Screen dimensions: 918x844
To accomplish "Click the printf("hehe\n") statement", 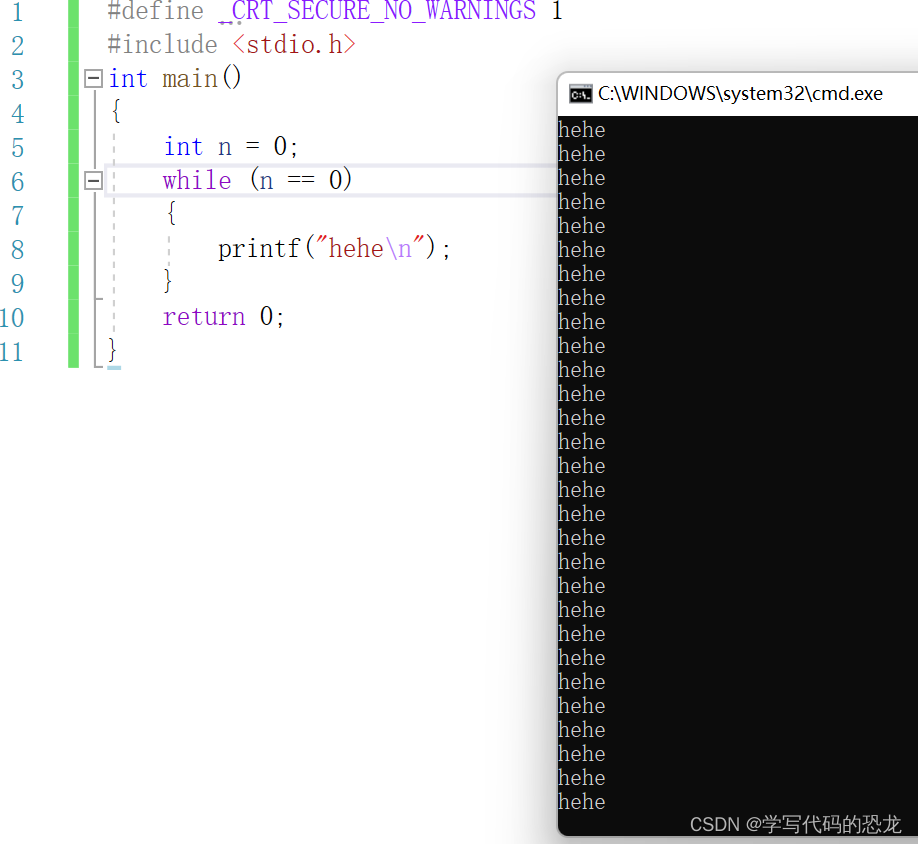I will tap(334, 248).
